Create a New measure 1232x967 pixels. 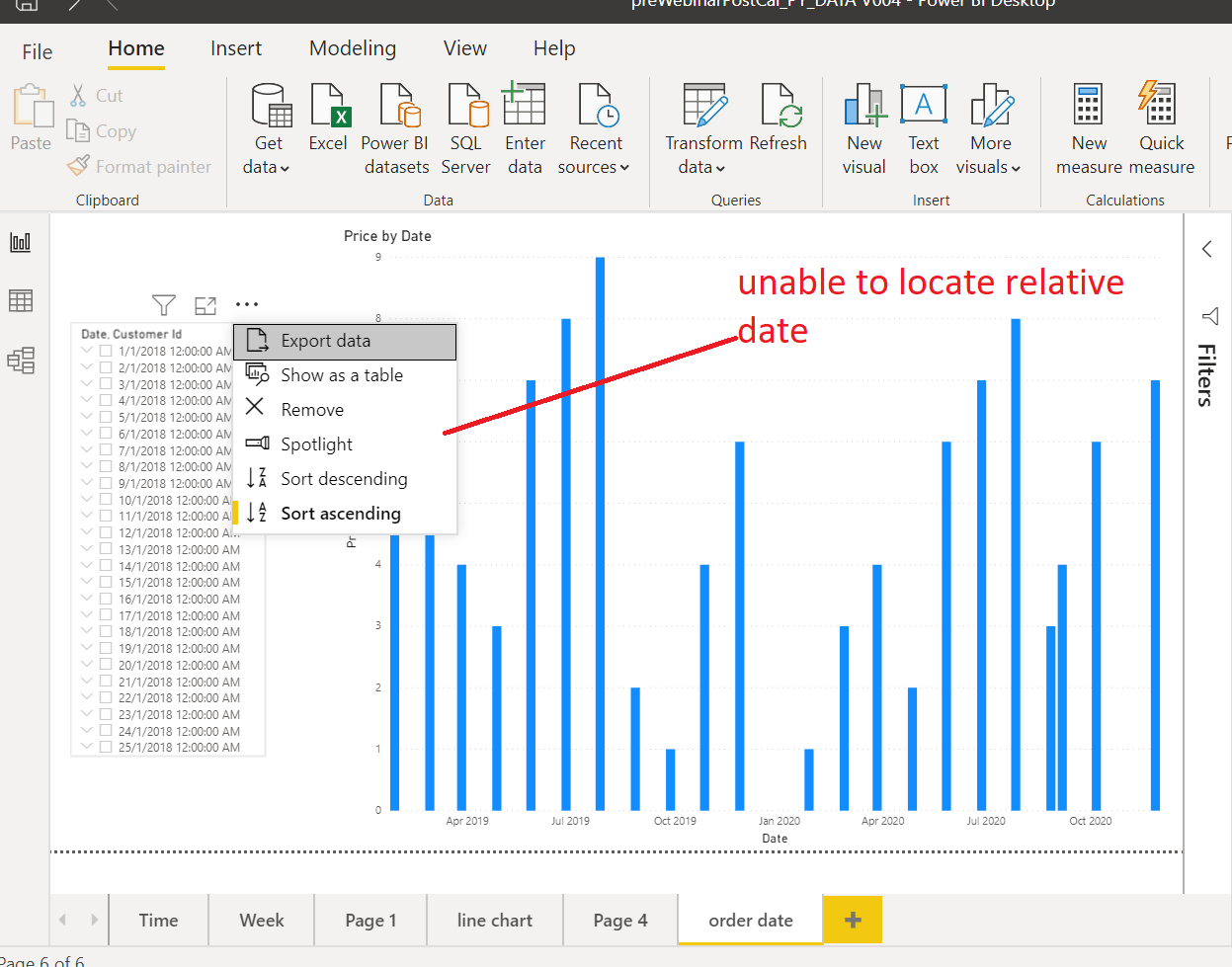[x=1089, y=129]
